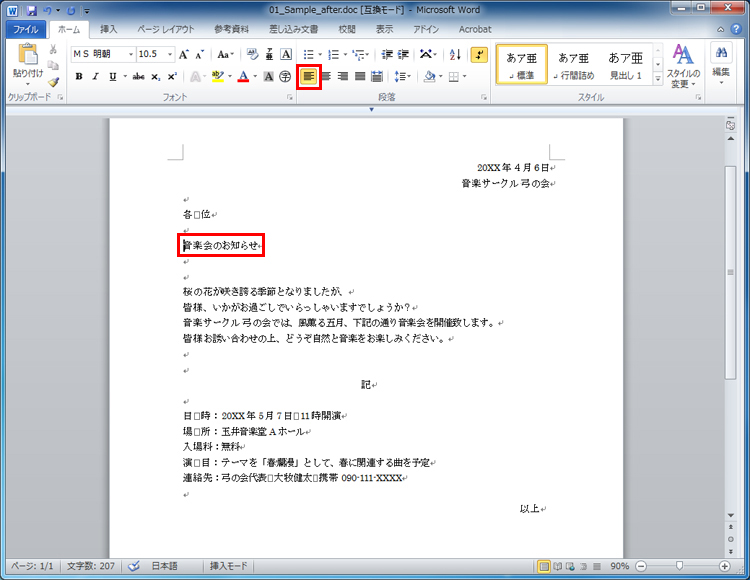Apply the 行間詰め style
This screenshot has height=580, width=750.
click(x=574, y=65)
